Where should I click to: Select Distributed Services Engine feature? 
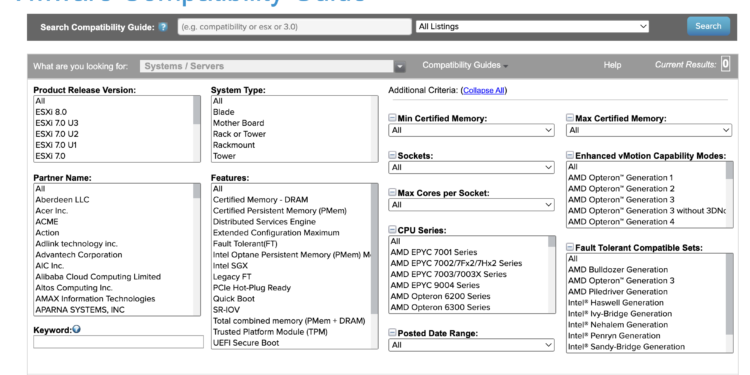[264, 222]
